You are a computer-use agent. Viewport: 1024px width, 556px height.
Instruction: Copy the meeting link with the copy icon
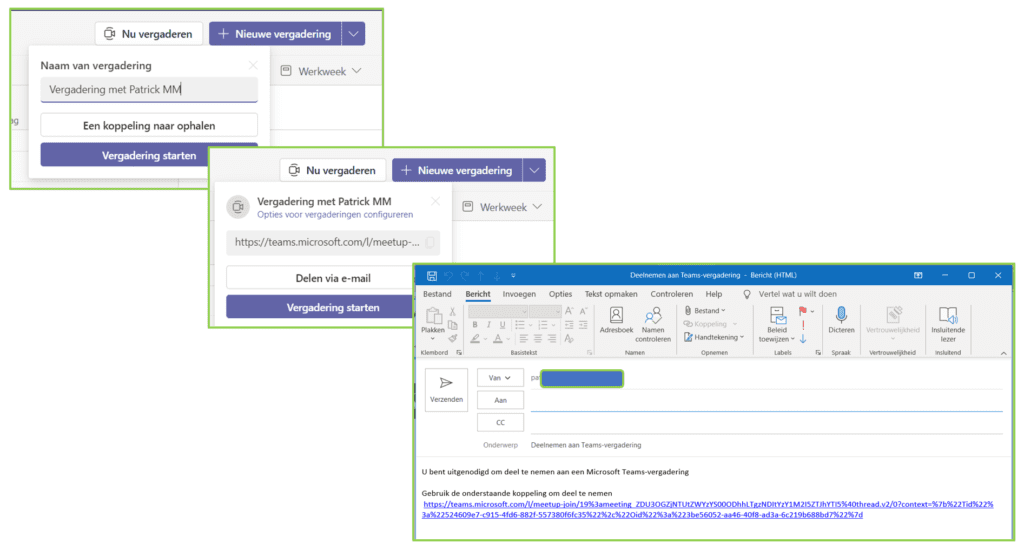point(430,242)
